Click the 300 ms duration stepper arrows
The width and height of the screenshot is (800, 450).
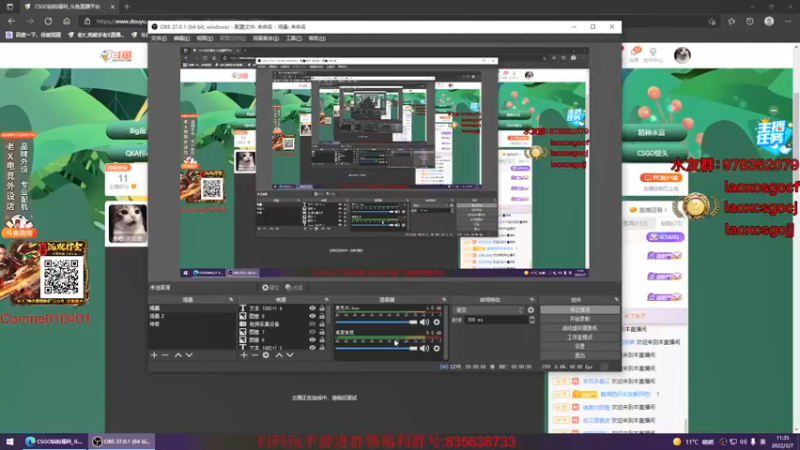[532, 320]
